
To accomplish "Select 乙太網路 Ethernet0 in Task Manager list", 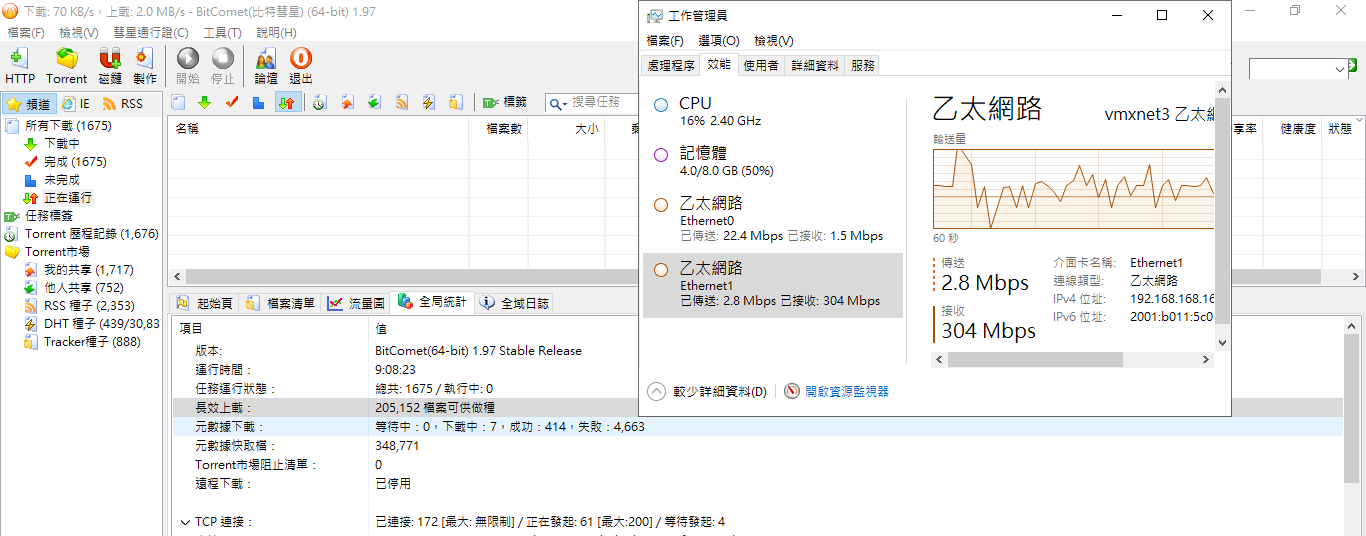I will 773,219.
